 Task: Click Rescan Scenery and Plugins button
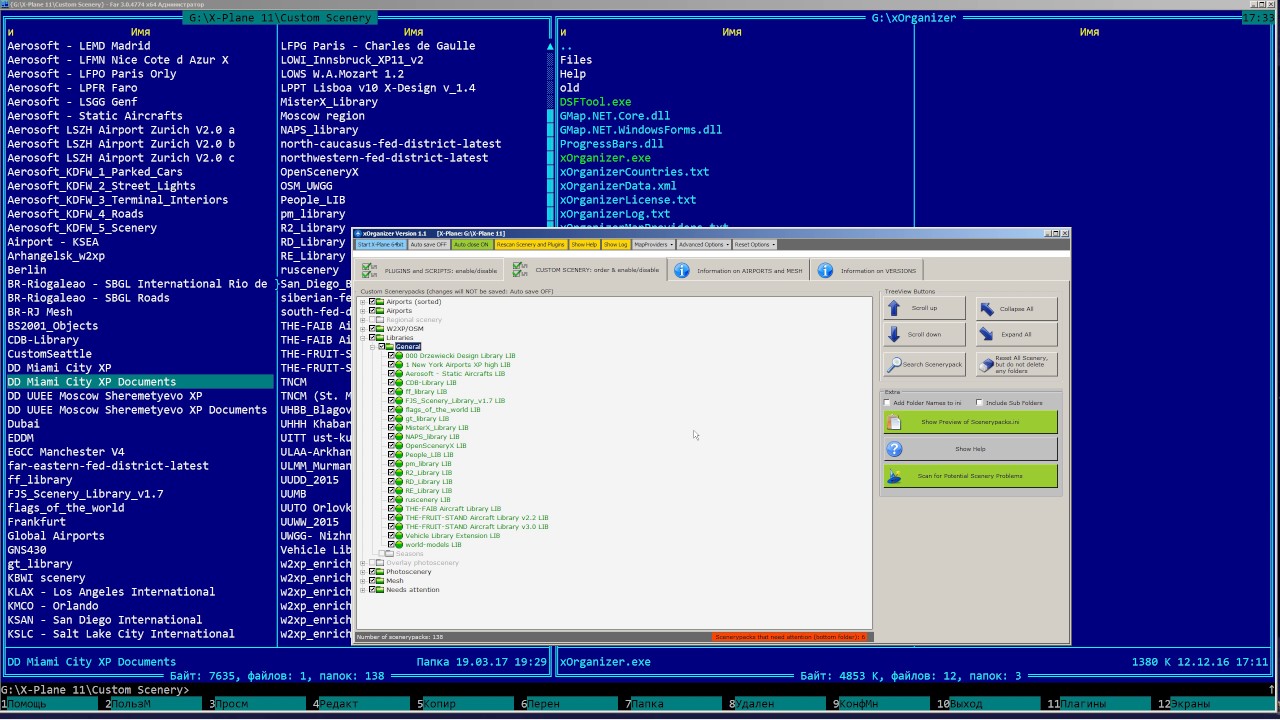pyautogui.click(x=531, y=244)
